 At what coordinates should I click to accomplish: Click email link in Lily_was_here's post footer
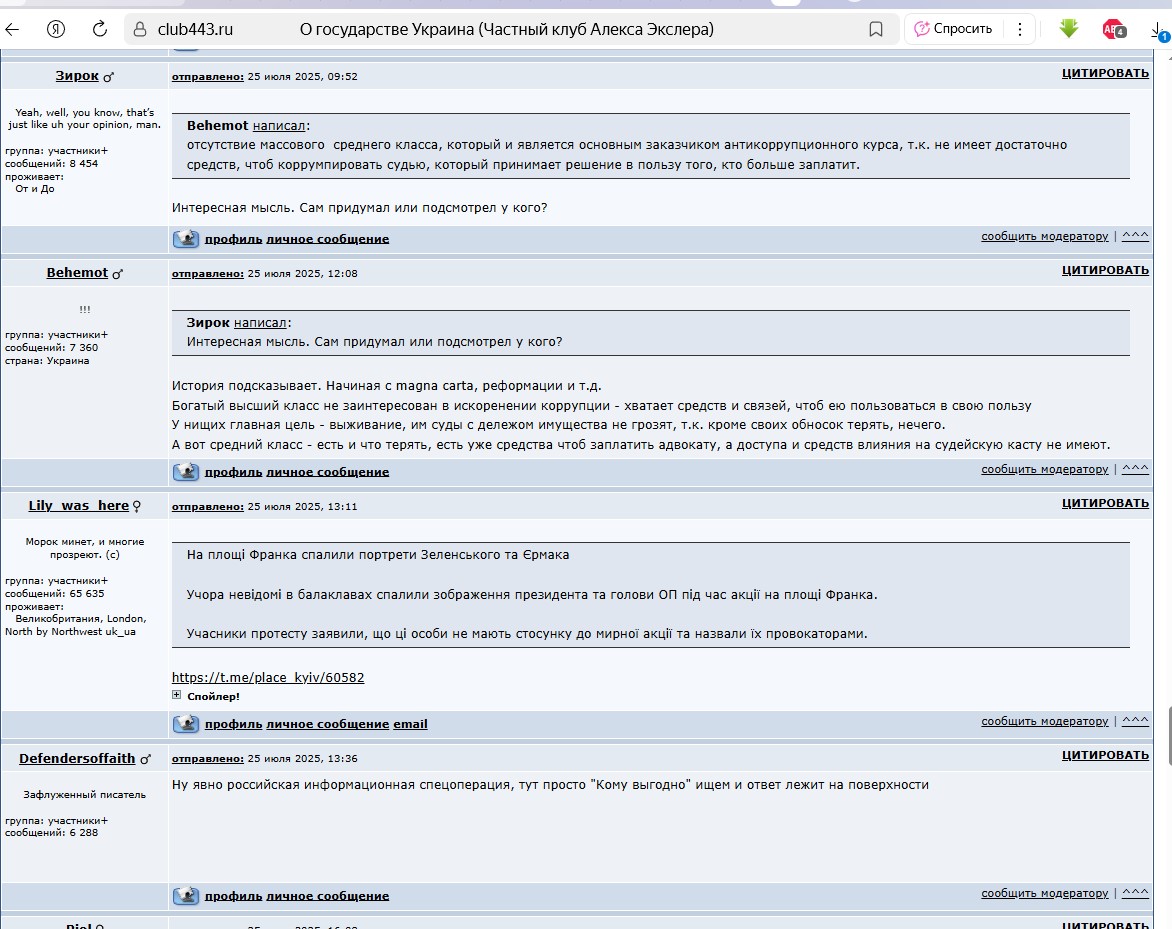[x=410, y=724]
